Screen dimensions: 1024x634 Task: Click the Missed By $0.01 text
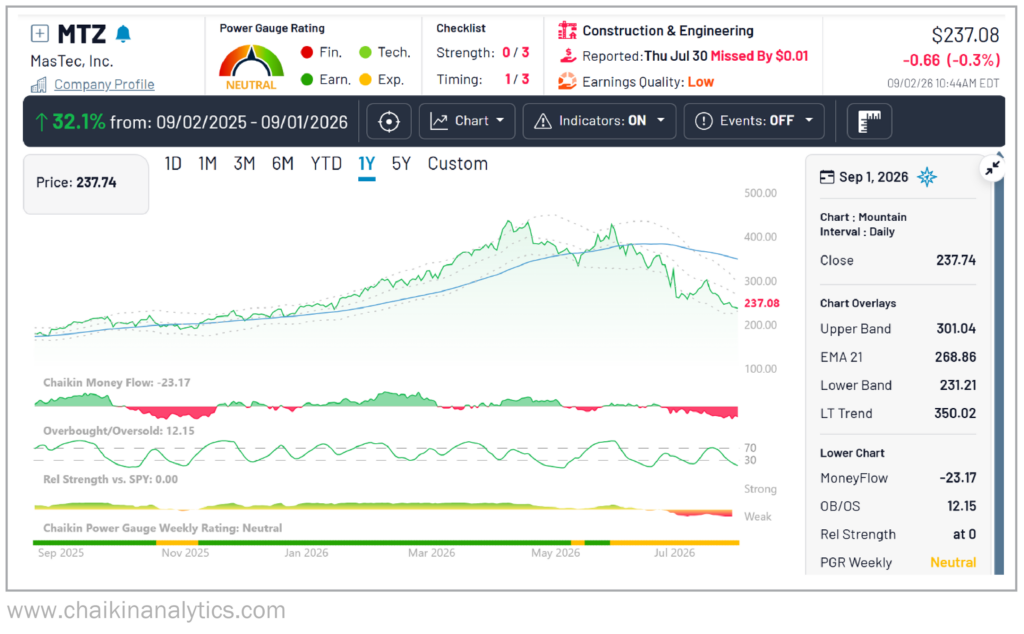pos(760,56)
